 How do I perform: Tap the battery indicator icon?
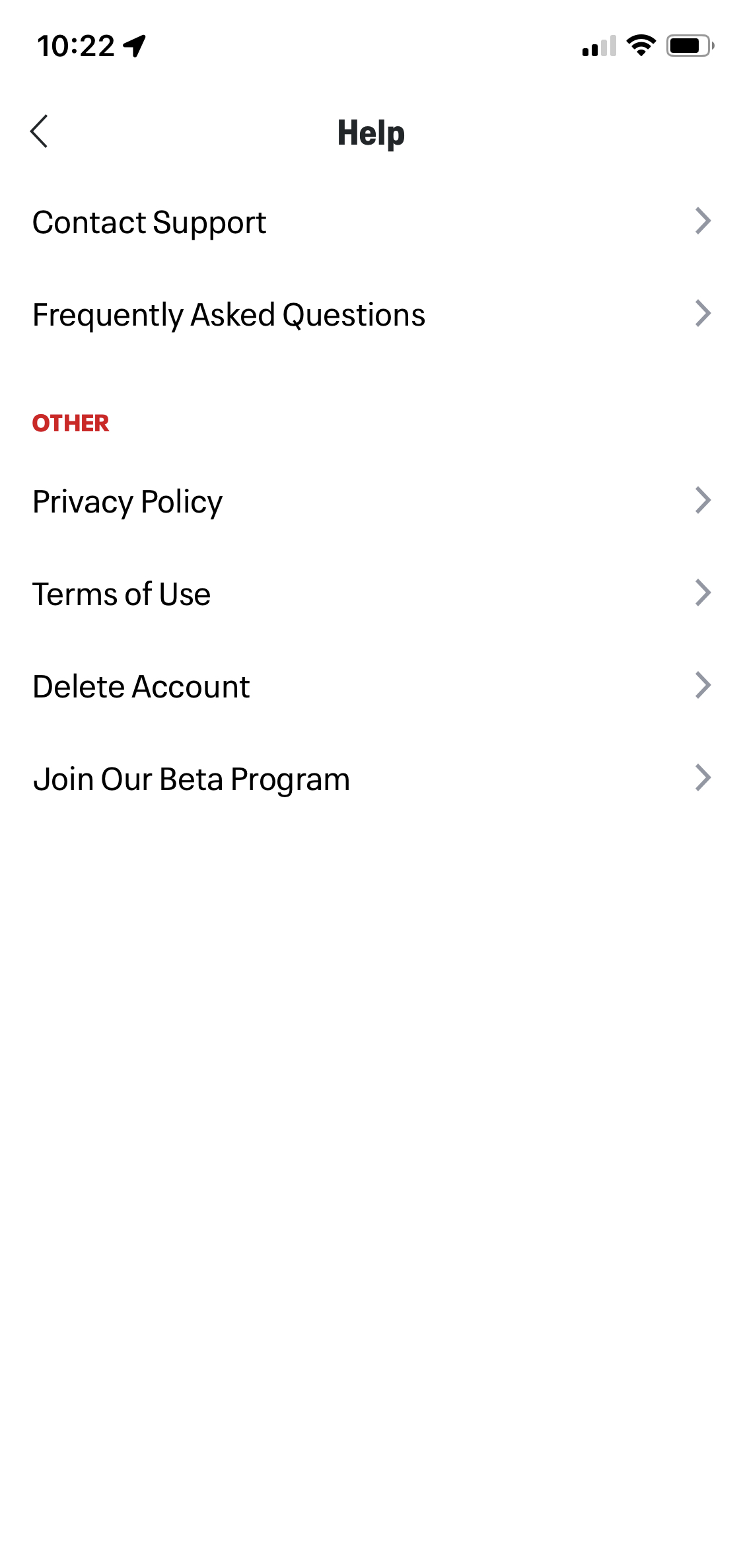click(x=690, y=46)
